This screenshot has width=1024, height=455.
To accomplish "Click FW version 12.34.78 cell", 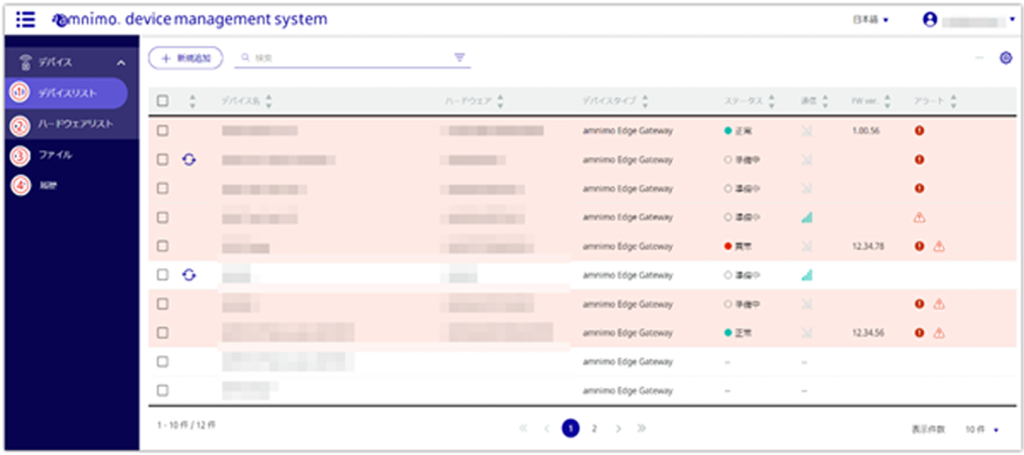I will pos(868,246).
